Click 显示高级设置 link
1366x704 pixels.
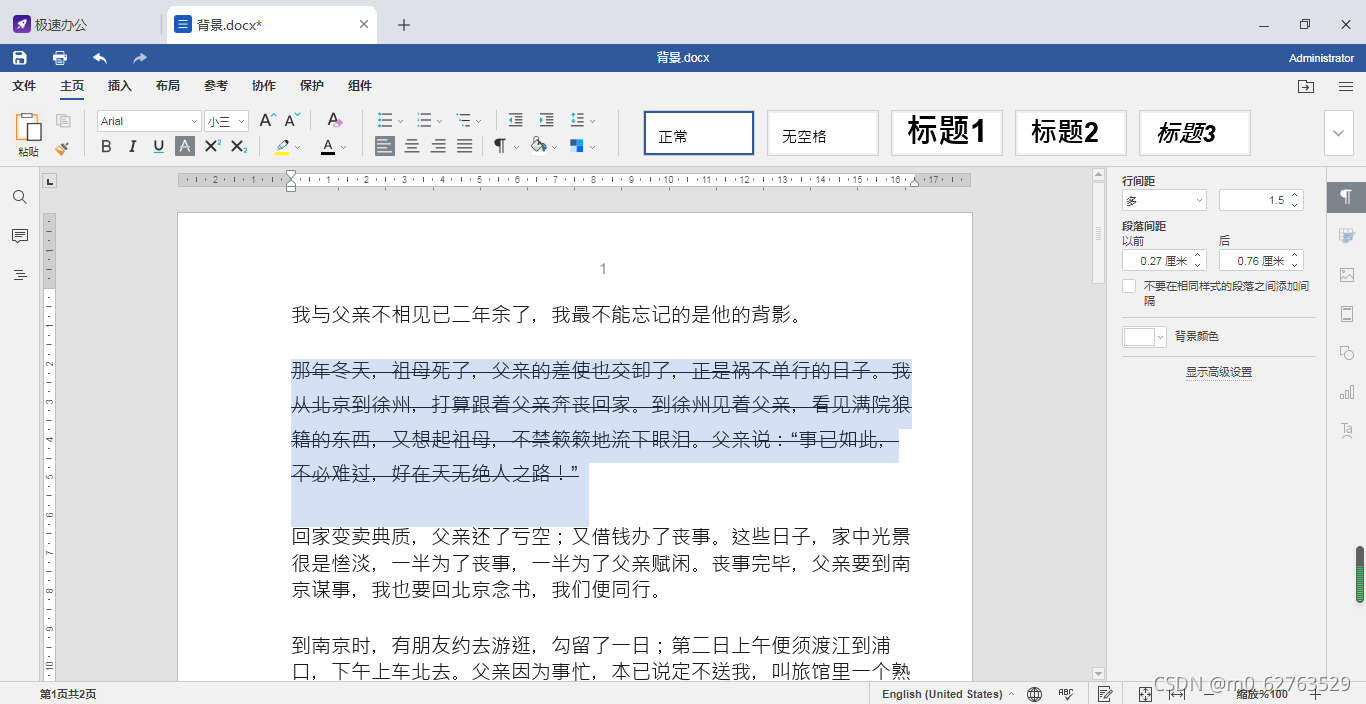point(1219,372)
